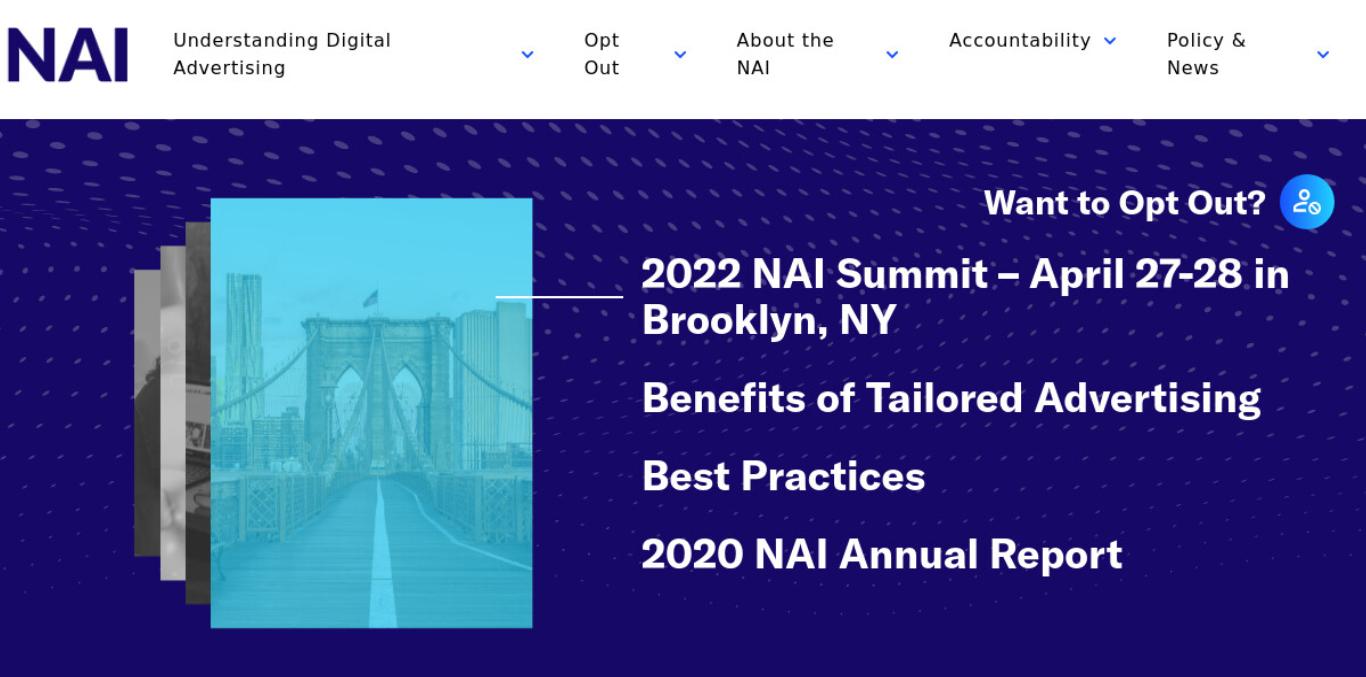The image size is (1366, 677).
Task: Expand the Accountability menu chevron
Action: tap(1109, 41)
